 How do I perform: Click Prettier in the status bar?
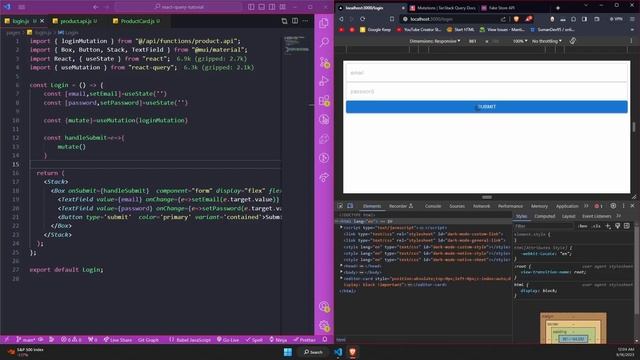tap(304, 340)
